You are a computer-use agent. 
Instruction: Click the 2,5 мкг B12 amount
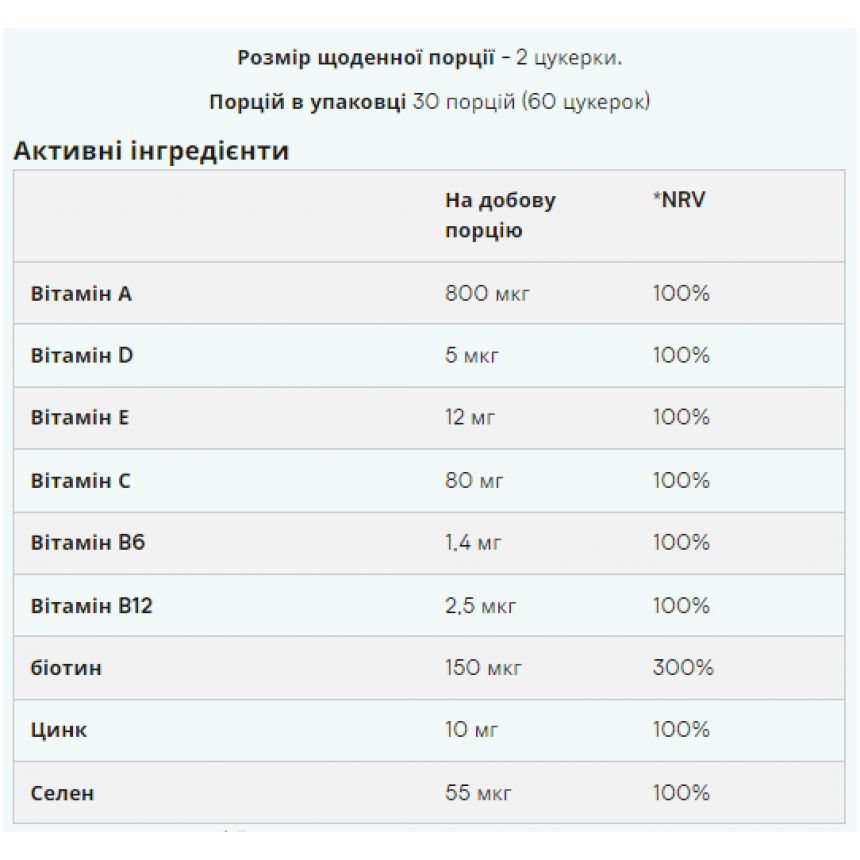[x=480, y=606]
